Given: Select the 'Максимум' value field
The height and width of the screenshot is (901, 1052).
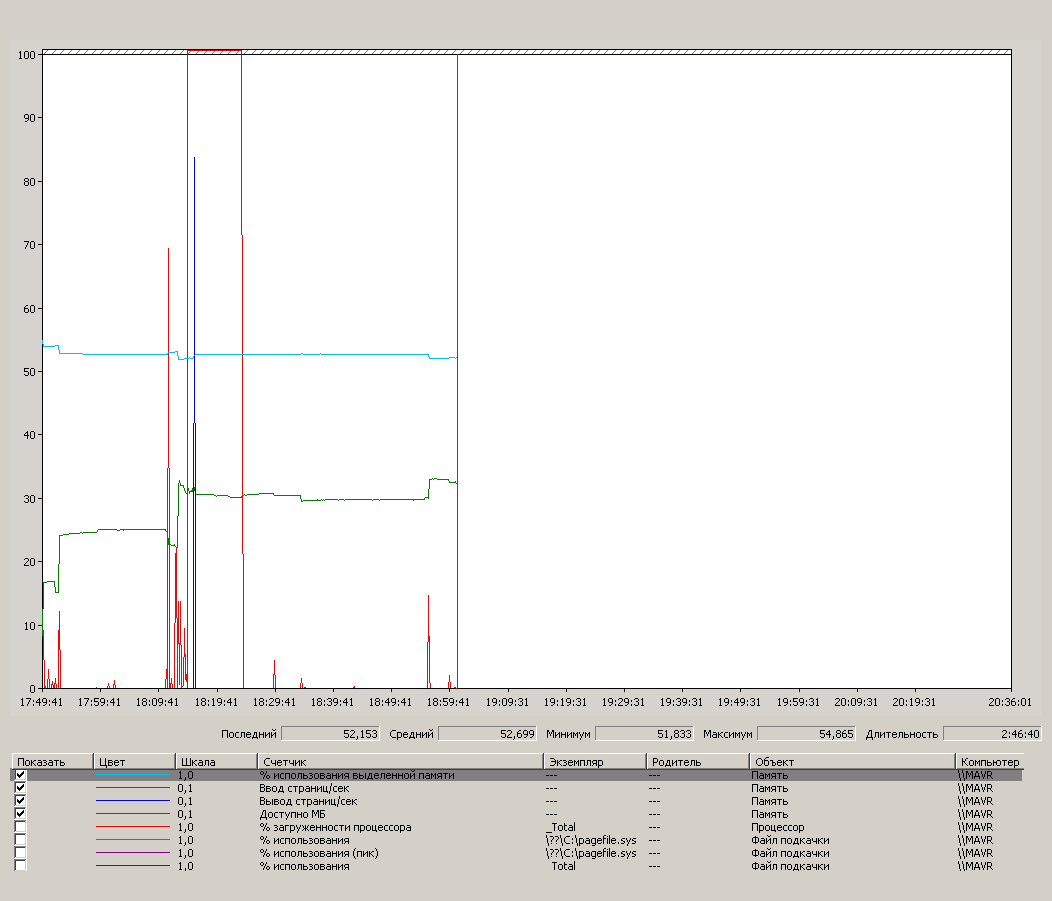Looking at the screenshot, I should 806,734.
